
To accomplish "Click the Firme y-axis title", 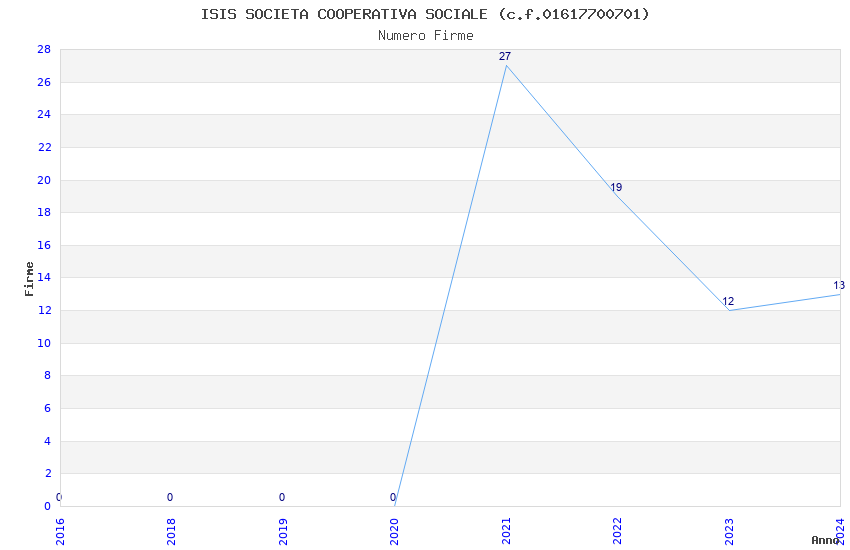I will tap(29, 279).
